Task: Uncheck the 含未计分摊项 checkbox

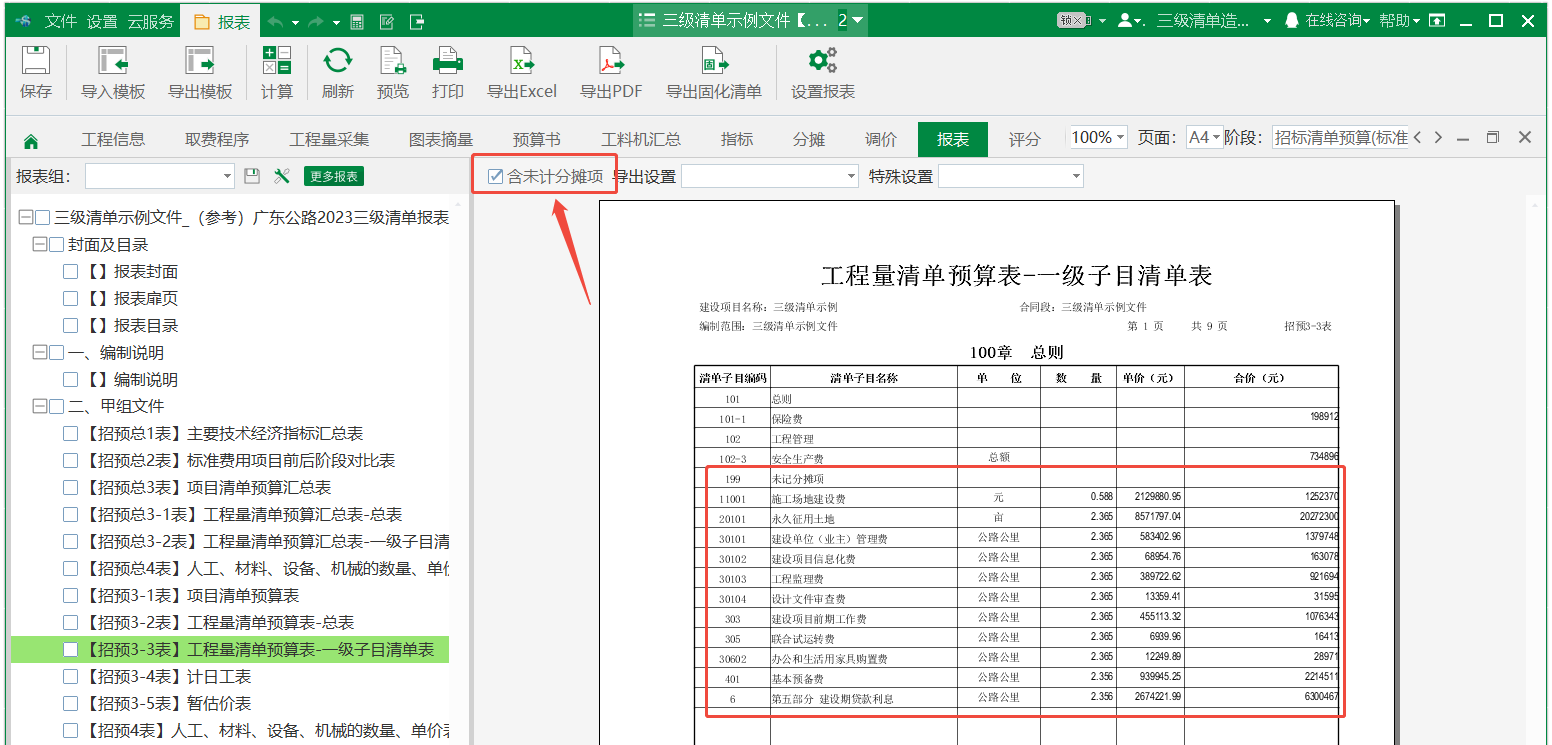Action: coord(495,177)
